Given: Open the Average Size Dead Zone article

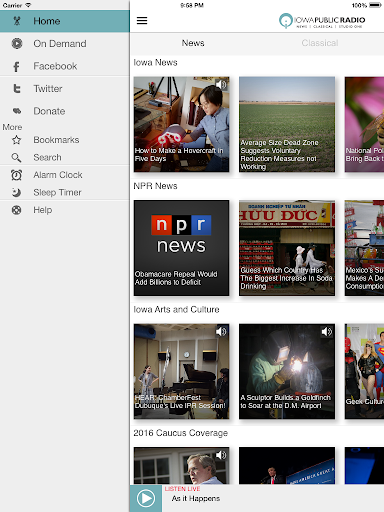Looking at the screenshot, I should pos(287,124).
